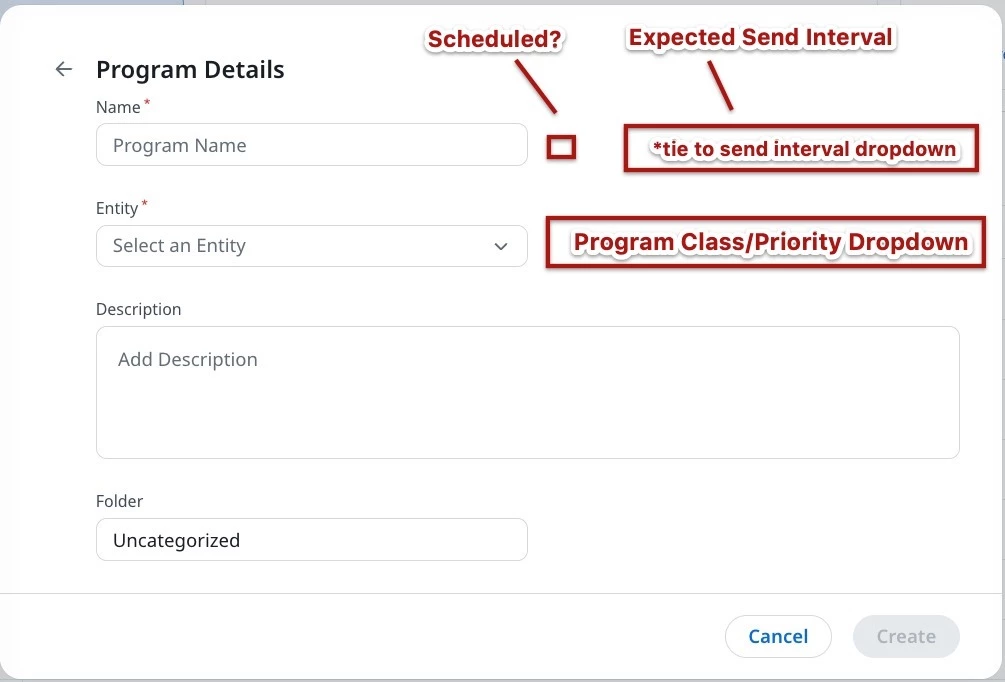Cancel program creation
The image size is (1005, 682).
(x=778, y=636)
